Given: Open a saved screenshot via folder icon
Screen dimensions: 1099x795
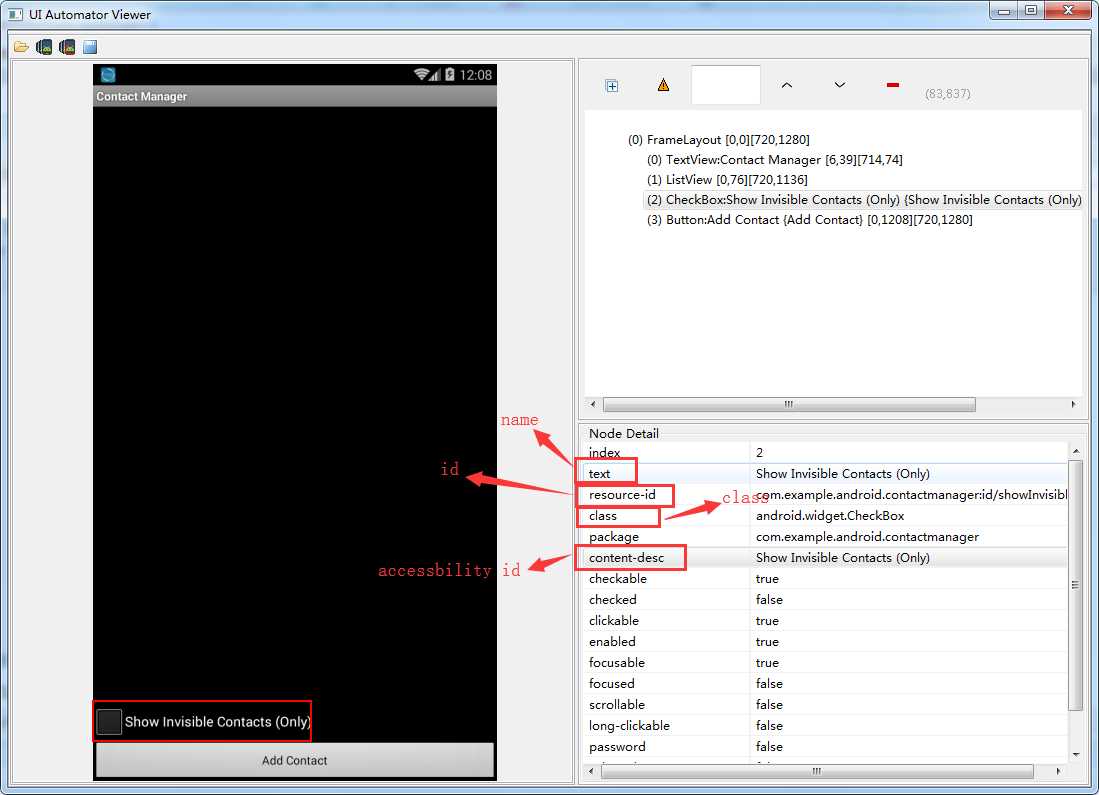Looking at the screenshot, I should pyautogui.click(x=21, y=47).
